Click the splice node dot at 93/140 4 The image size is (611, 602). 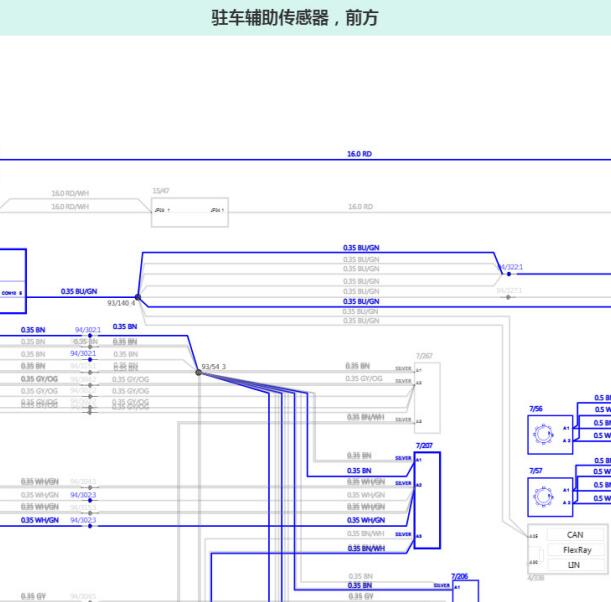pyautogui.click(x=138, y=297)
